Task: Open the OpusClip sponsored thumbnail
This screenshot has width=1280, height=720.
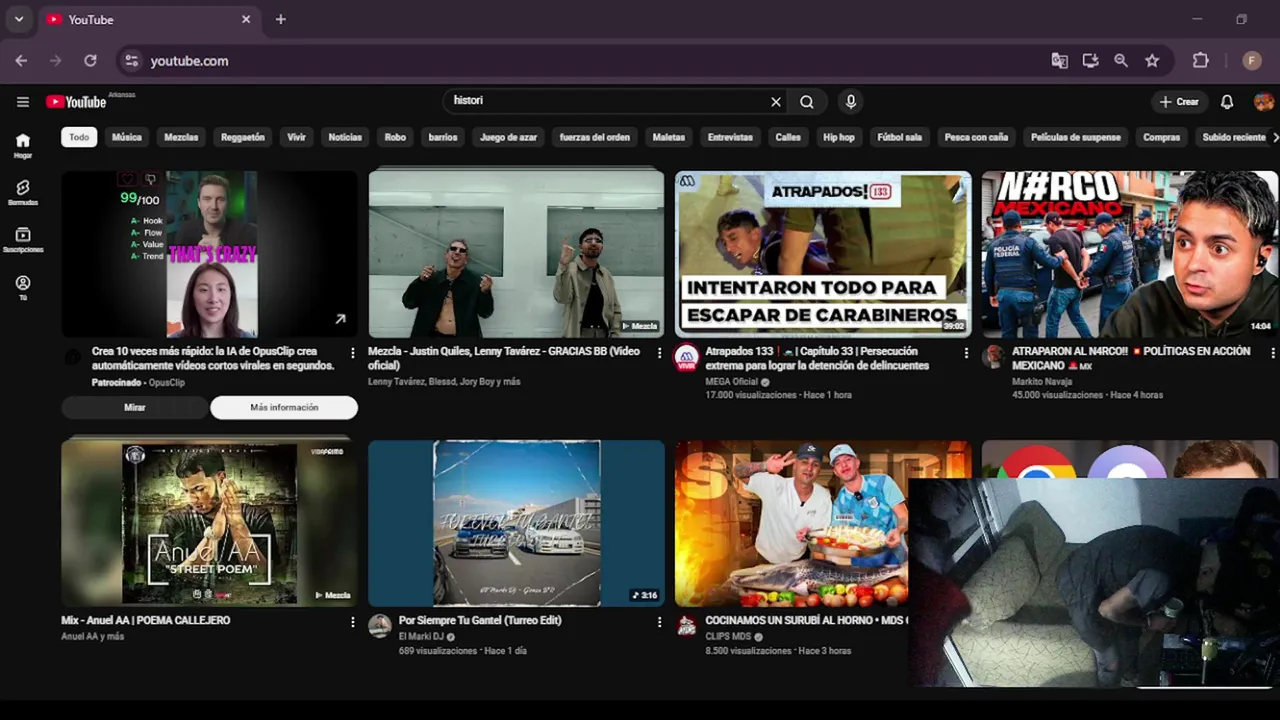Action: pos(209,254)
